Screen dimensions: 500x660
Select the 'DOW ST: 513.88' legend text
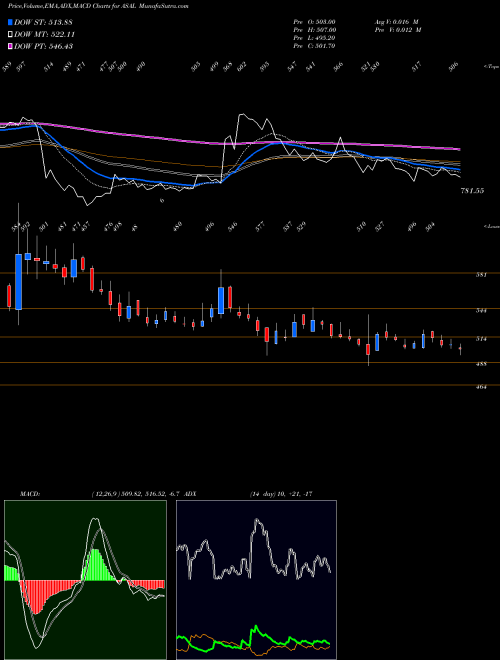(x=43, y=22)
